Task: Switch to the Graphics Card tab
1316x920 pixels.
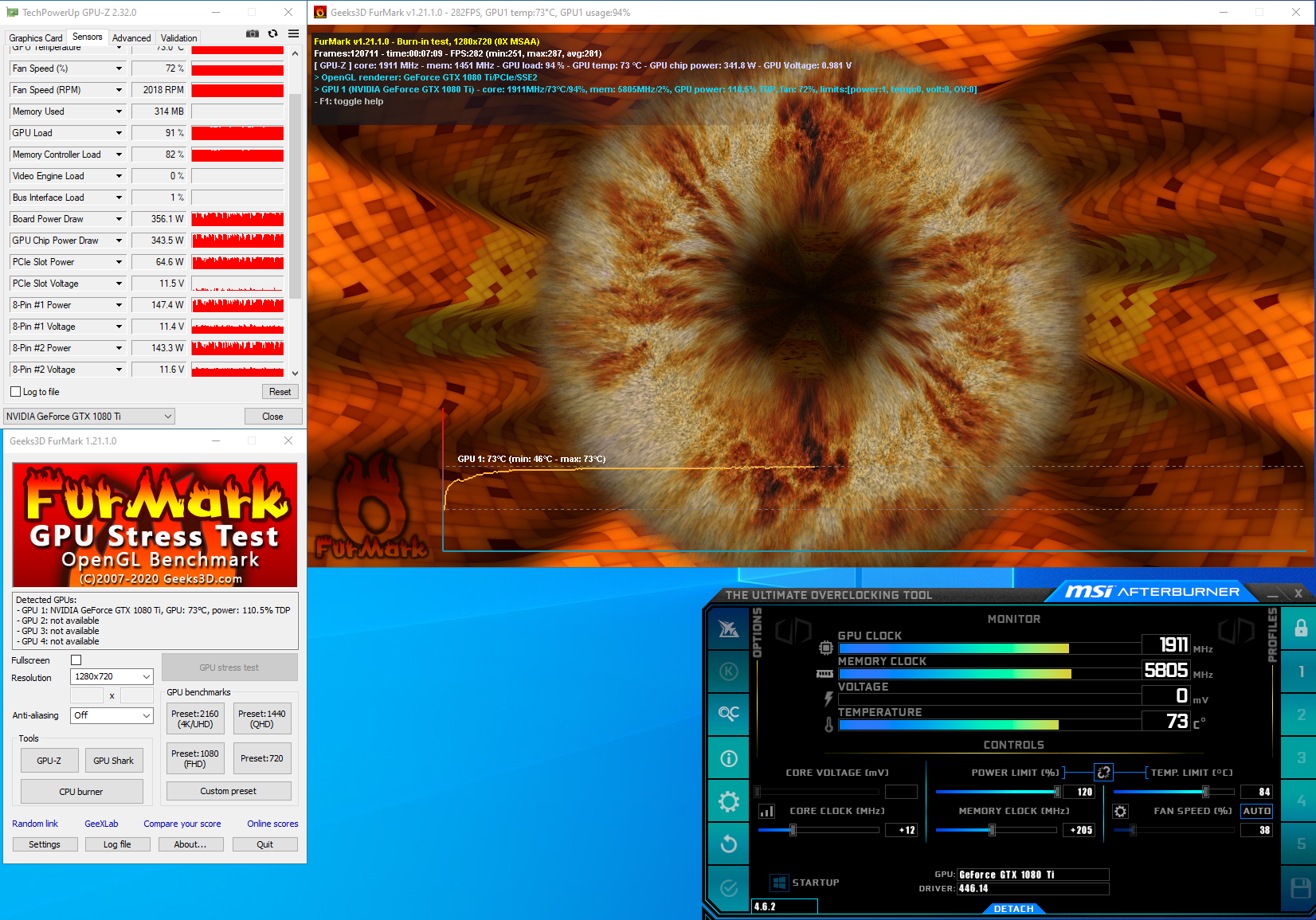Action: 36,37
